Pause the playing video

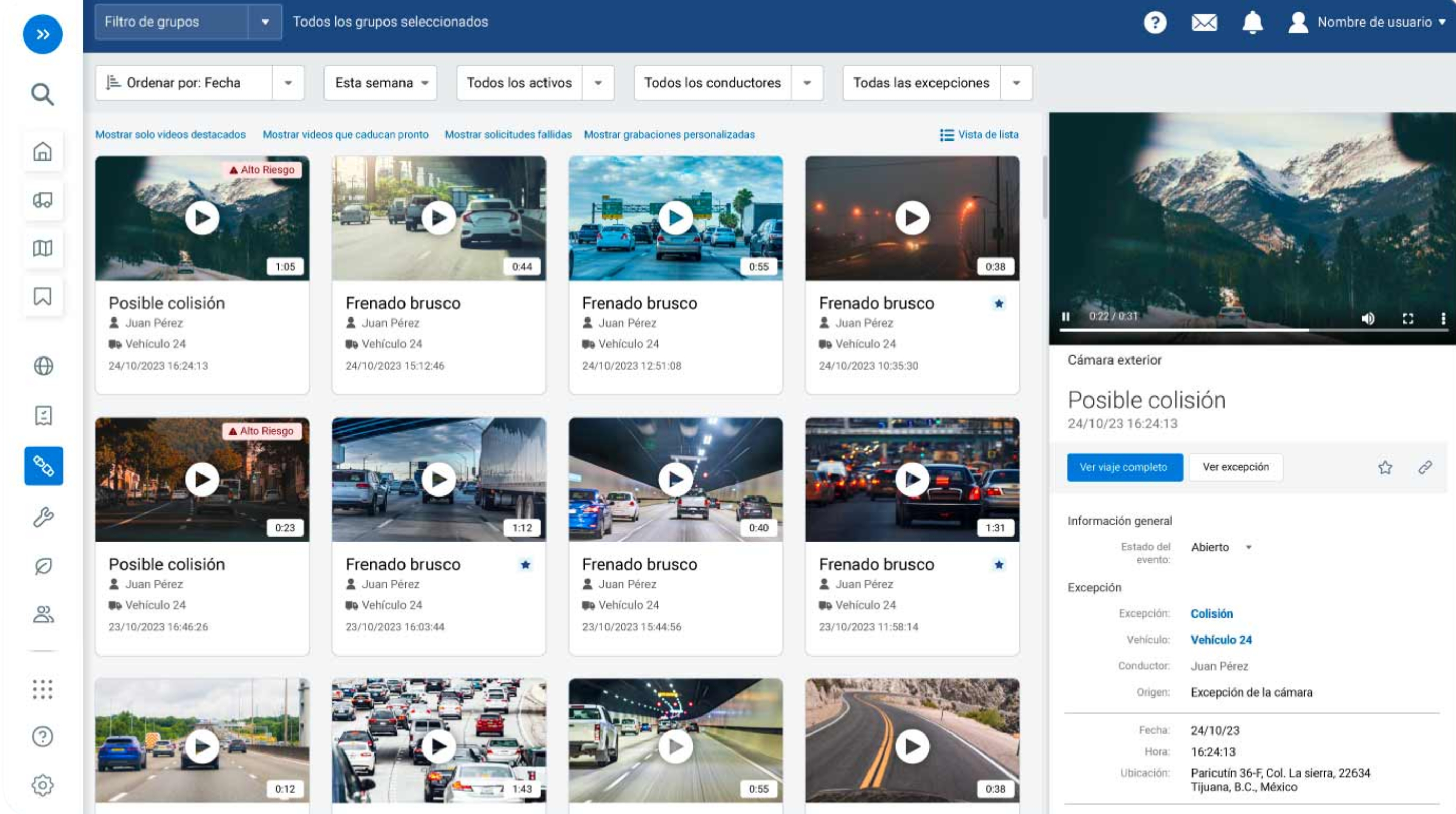click(1065, 316)
